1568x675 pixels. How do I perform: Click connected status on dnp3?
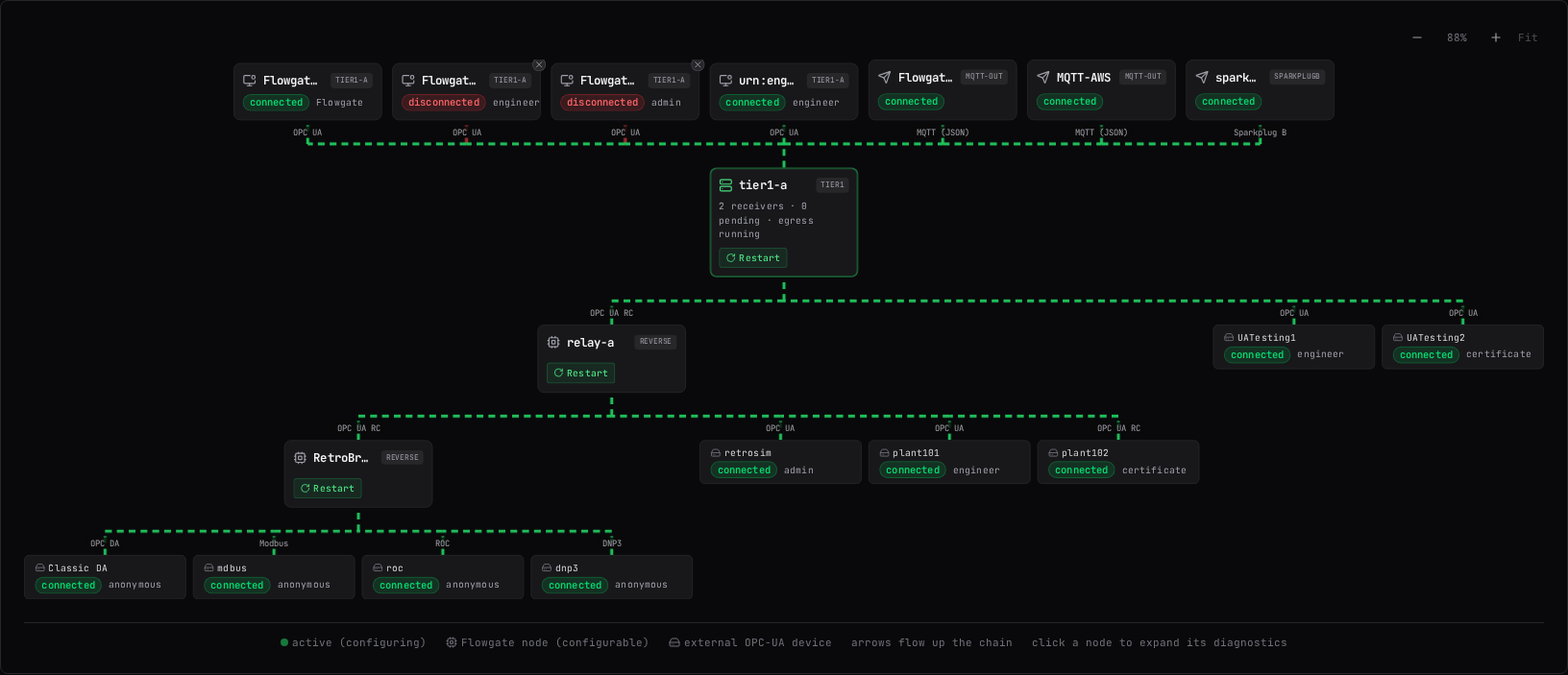pyautogui.click(x=576, y=586)
